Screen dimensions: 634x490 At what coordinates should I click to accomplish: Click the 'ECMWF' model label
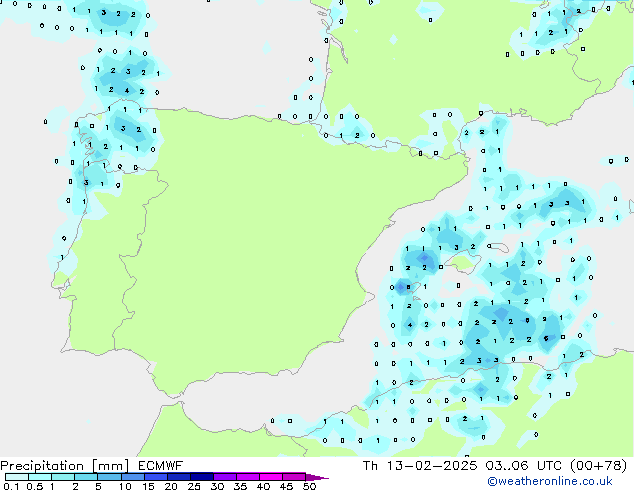(x=161, y=466)
